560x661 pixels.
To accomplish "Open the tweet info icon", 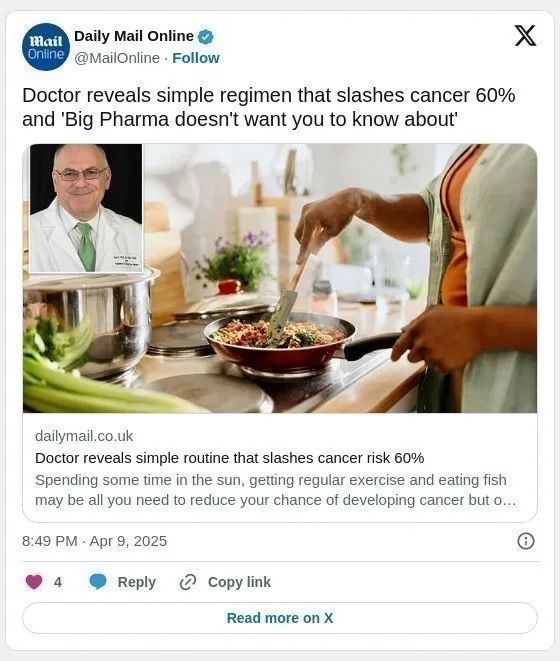I will (x=525, y=541).
